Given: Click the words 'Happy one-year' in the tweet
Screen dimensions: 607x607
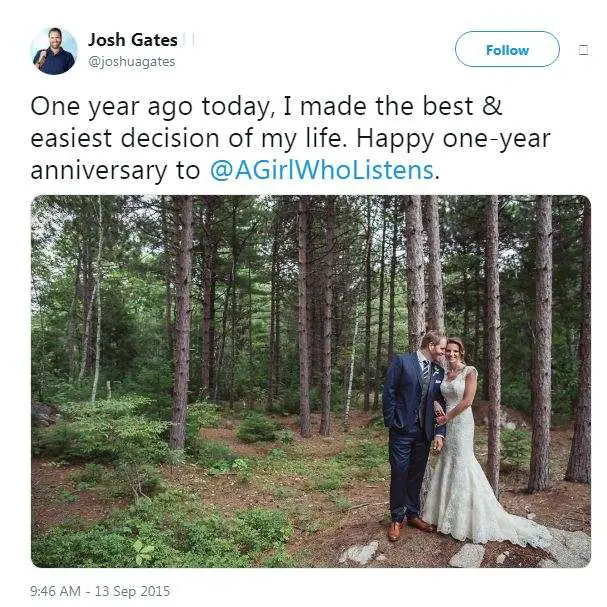Looking at the screenshot, I should pyautogui.click(x=453, y=139).
